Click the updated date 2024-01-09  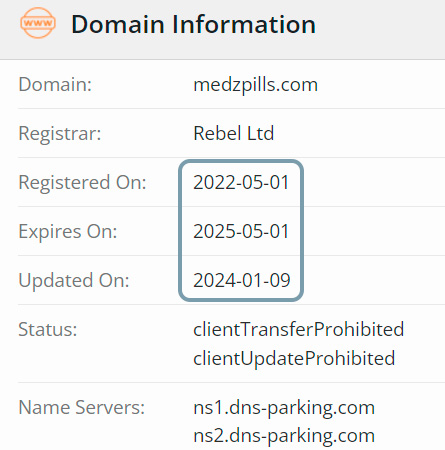point(242,280)
